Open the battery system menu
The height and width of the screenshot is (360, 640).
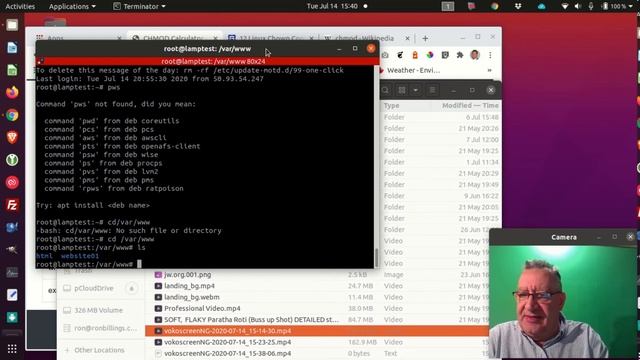[x=618, y=6]
